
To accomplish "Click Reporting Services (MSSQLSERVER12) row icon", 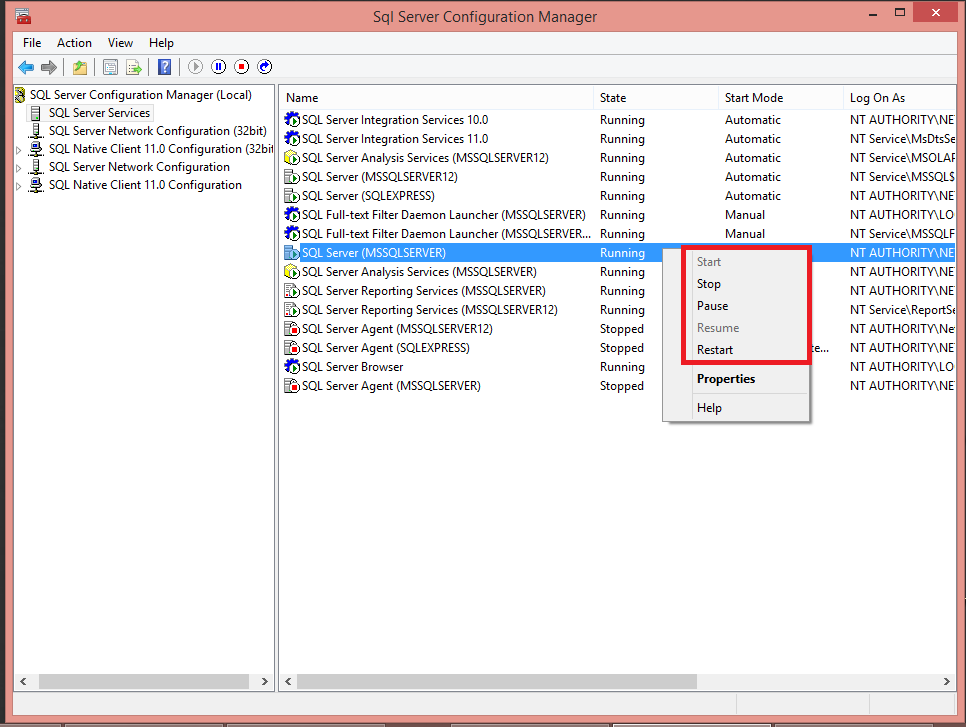I will click(x=292, y=310).
